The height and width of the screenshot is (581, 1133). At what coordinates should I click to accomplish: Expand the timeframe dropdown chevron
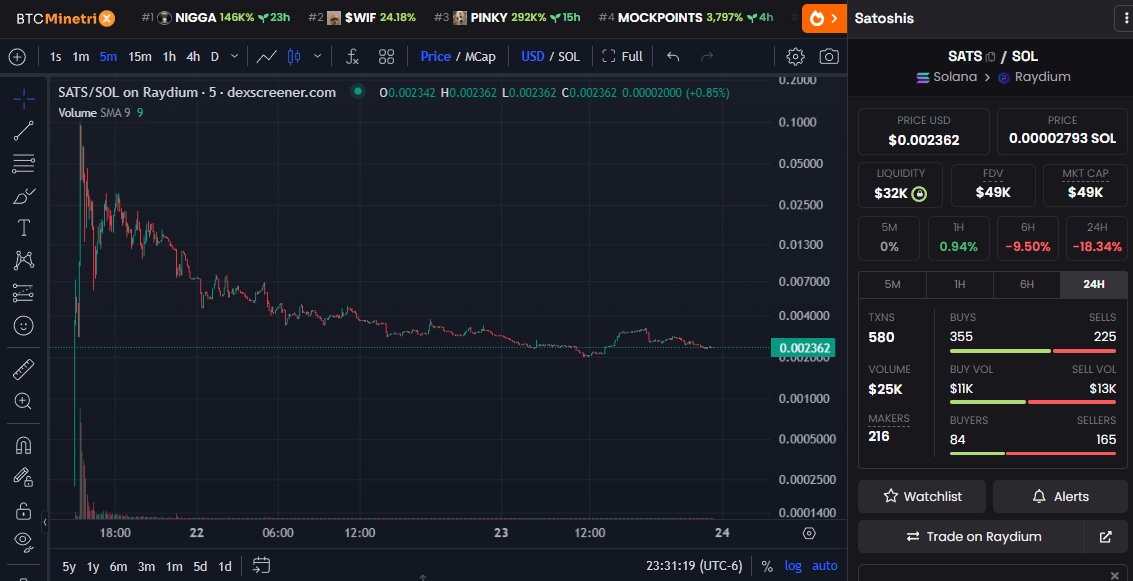click(234, 56)
